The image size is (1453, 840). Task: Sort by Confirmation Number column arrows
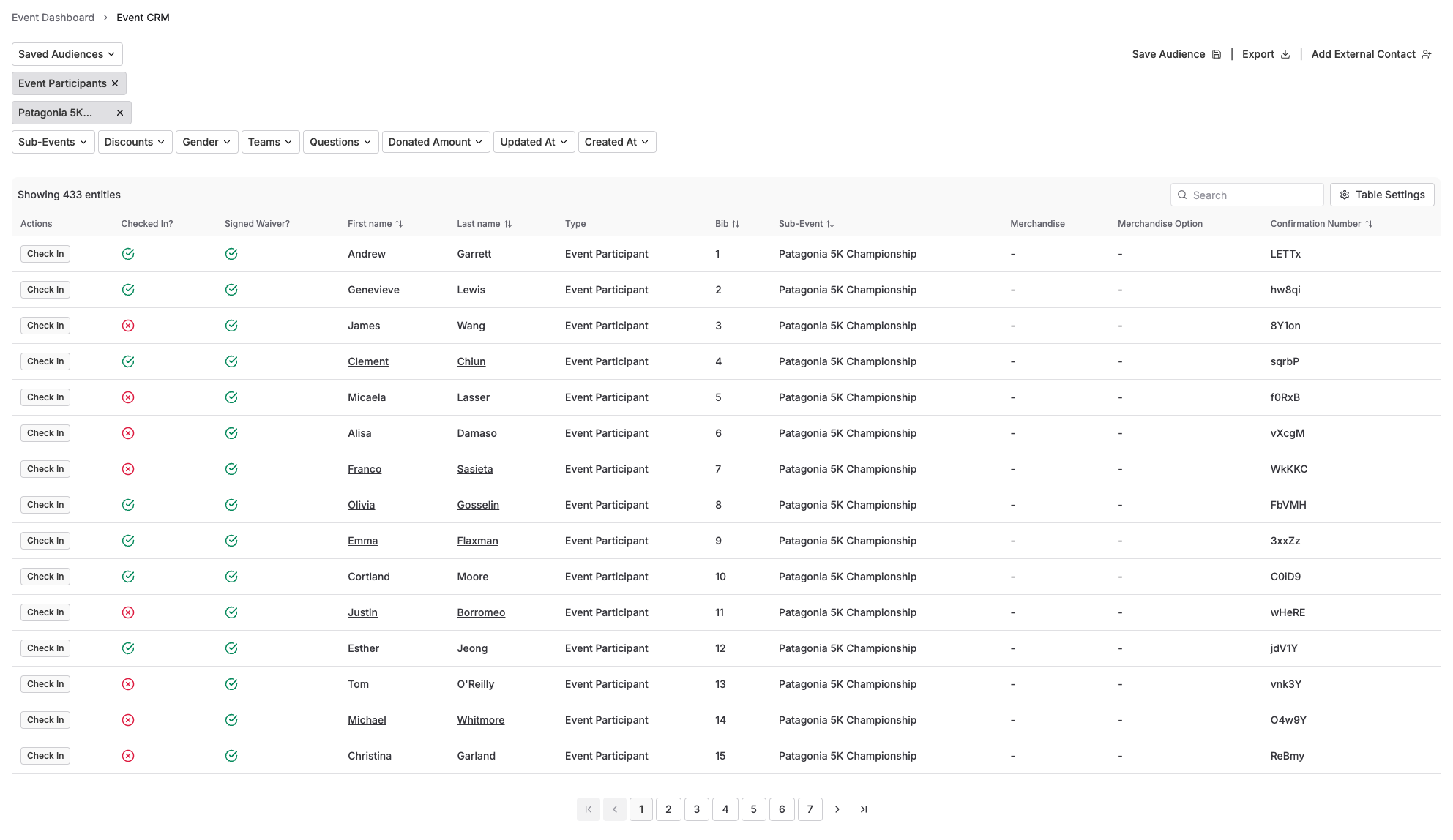pos(1369,224)
